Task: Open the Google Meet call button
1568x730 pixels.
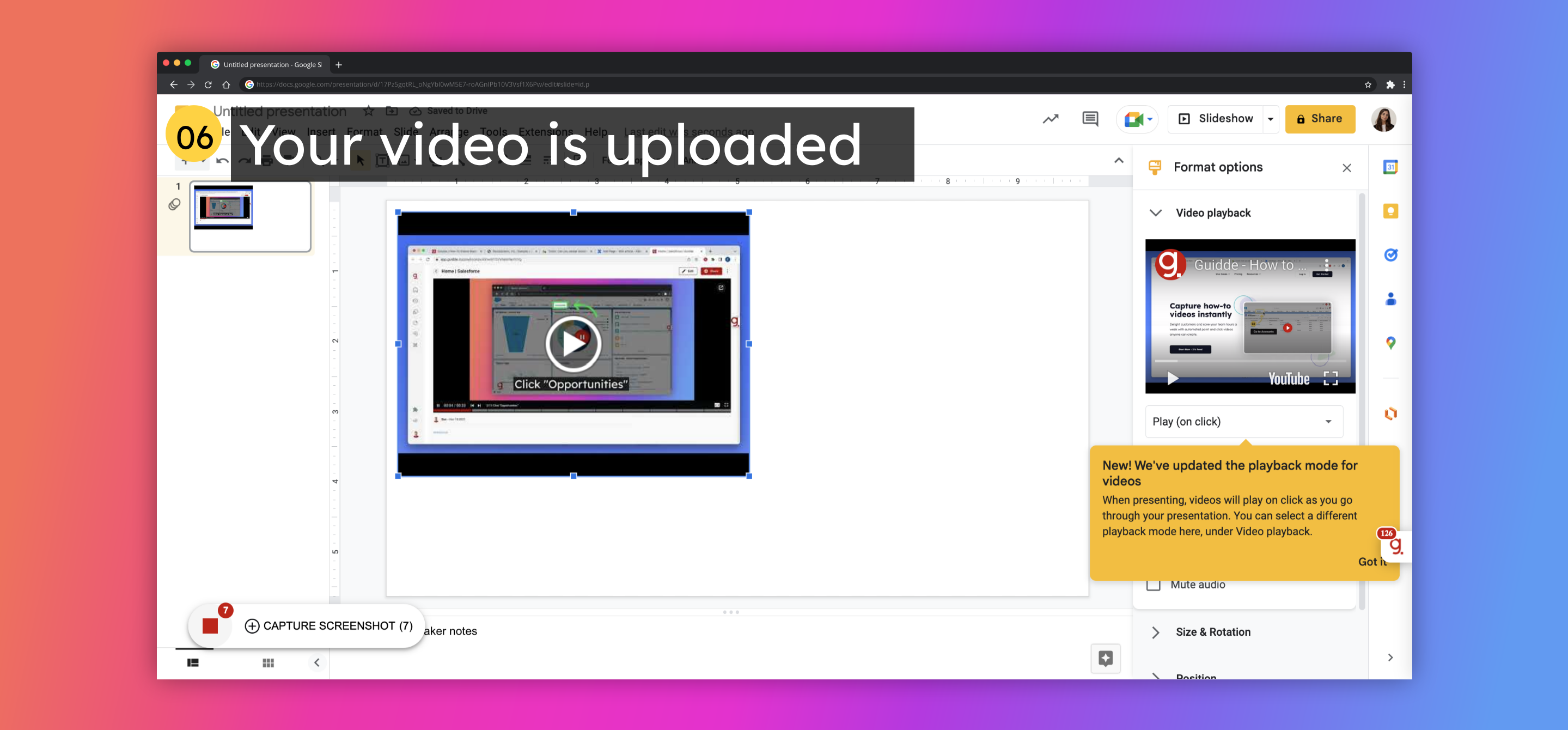Action: (1137, 119)
